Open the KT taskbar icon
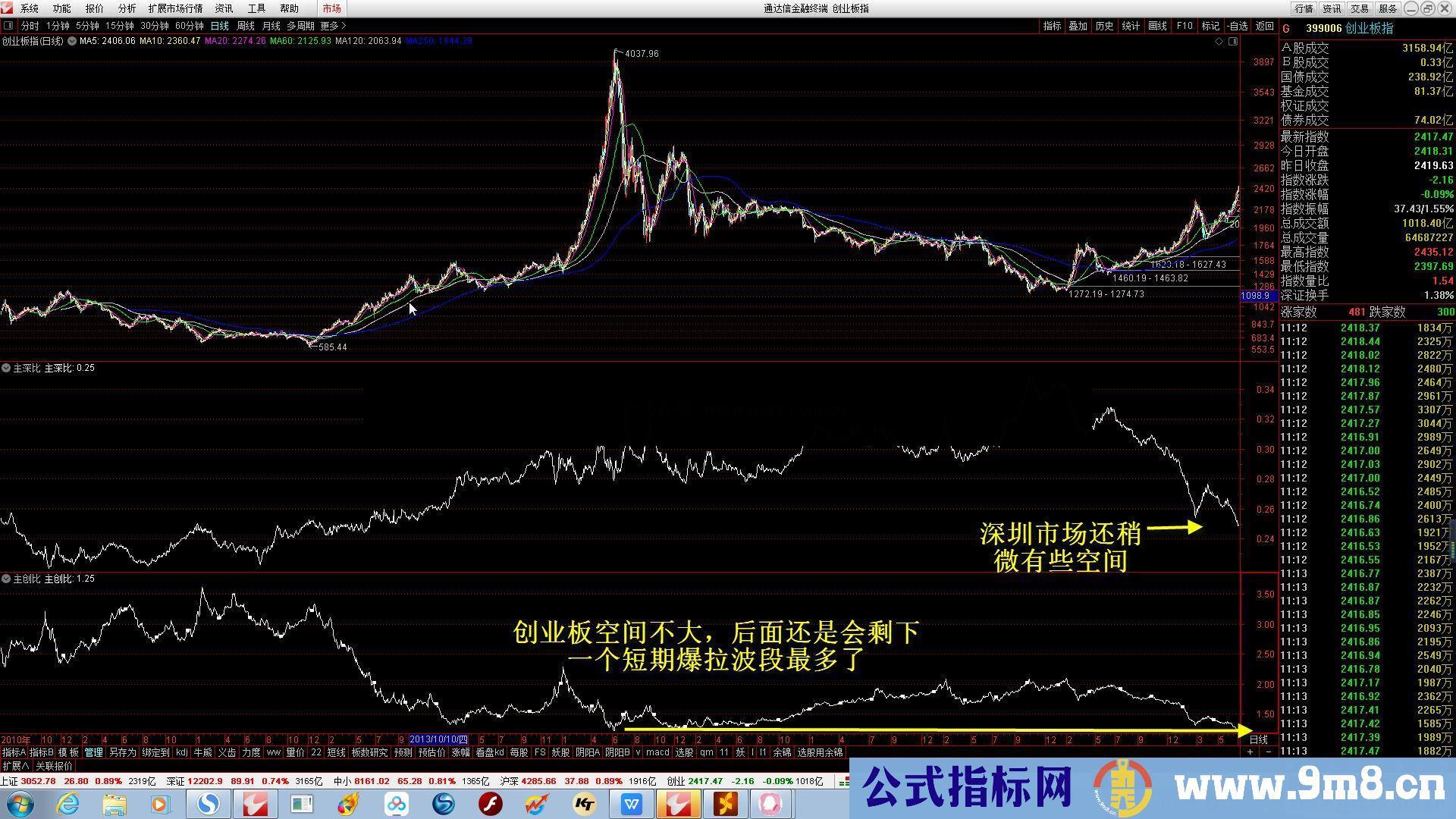This screenshot has width=1456, height=819. [x=585, y=804]
